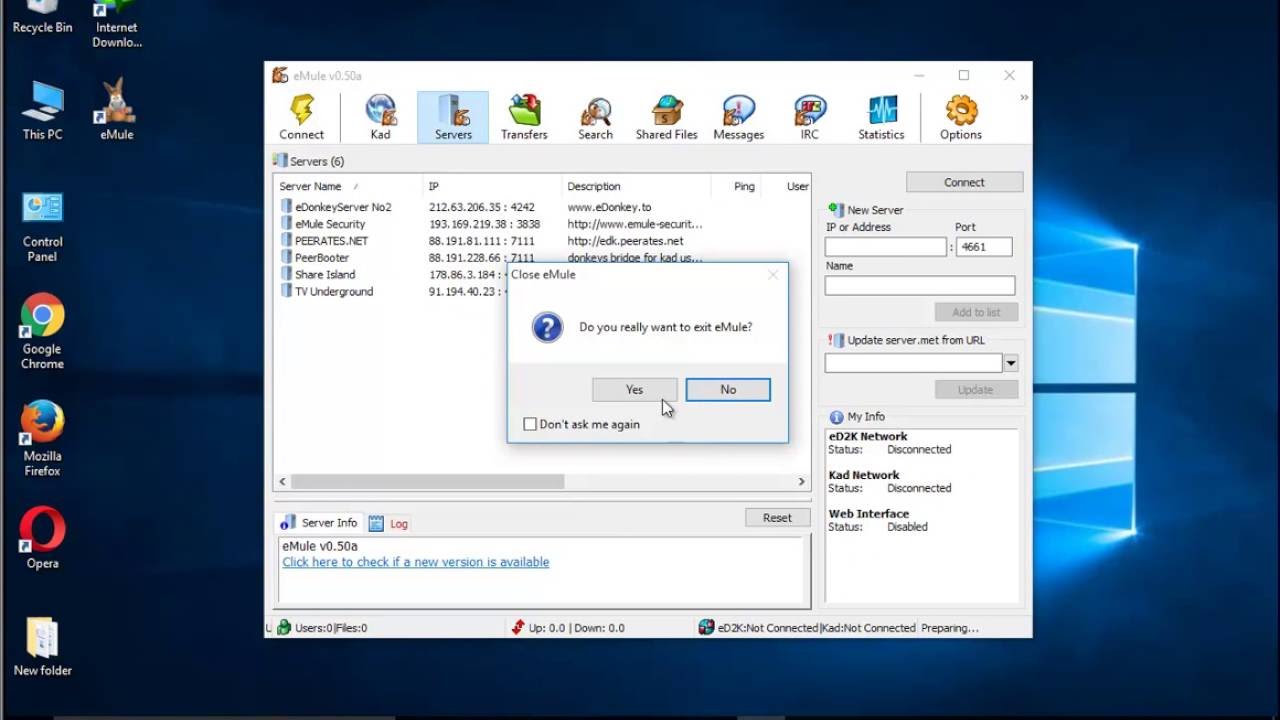Click the Update server.met panel icon
Image resolution: width=1280 pixels, height=720 pixels.
[836, 340]
